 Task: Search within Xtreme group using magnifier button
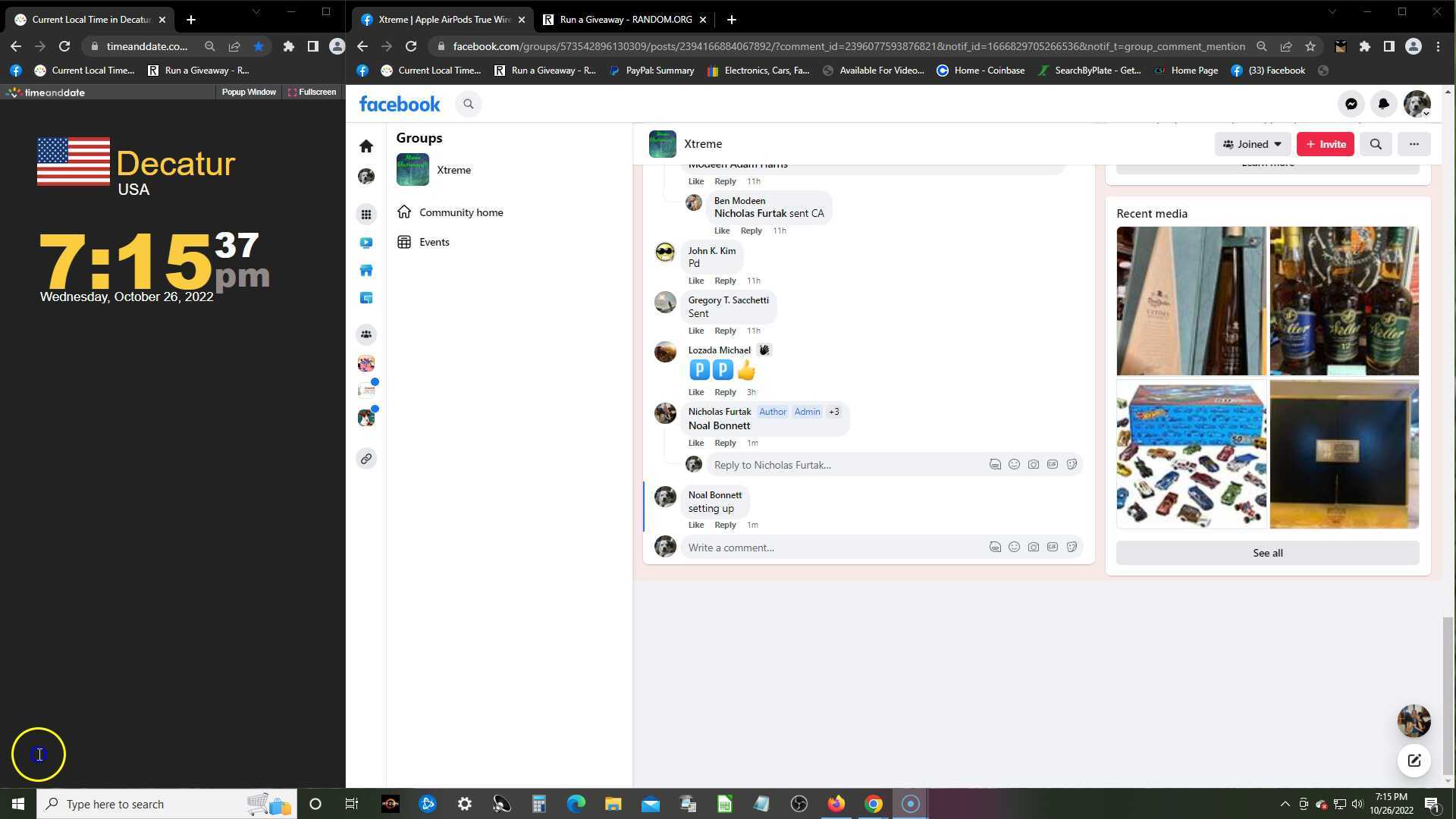click(1376, 144)
